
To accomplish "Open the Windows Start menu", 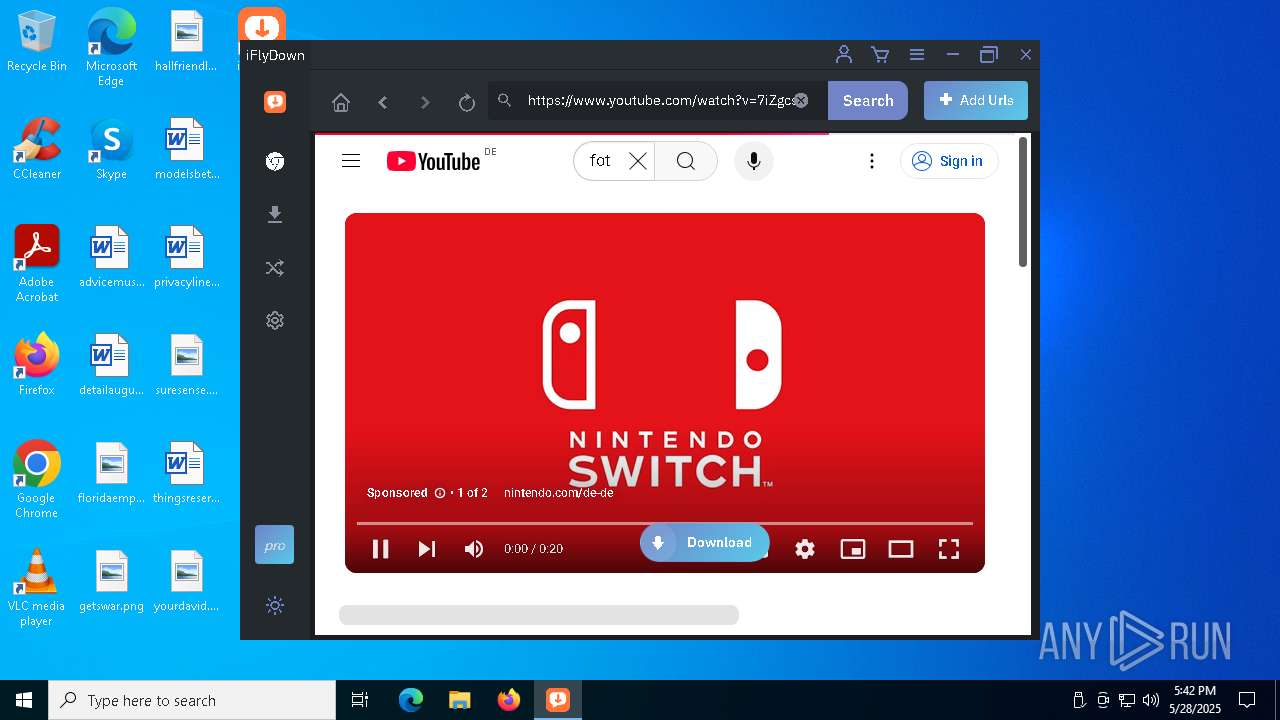I will 24,700.
